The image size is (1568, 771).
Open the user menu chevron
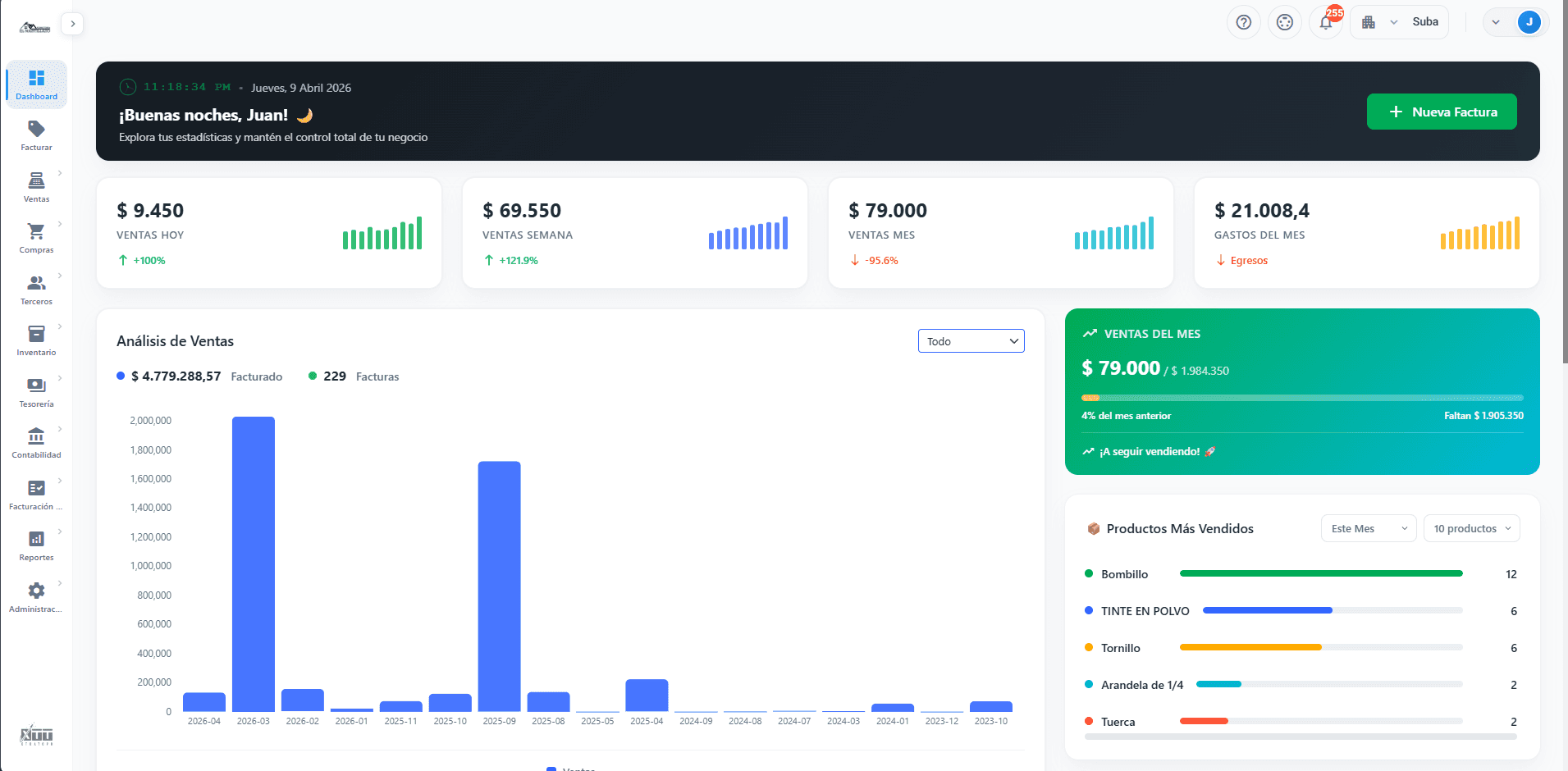click(x=1496, y=22)
